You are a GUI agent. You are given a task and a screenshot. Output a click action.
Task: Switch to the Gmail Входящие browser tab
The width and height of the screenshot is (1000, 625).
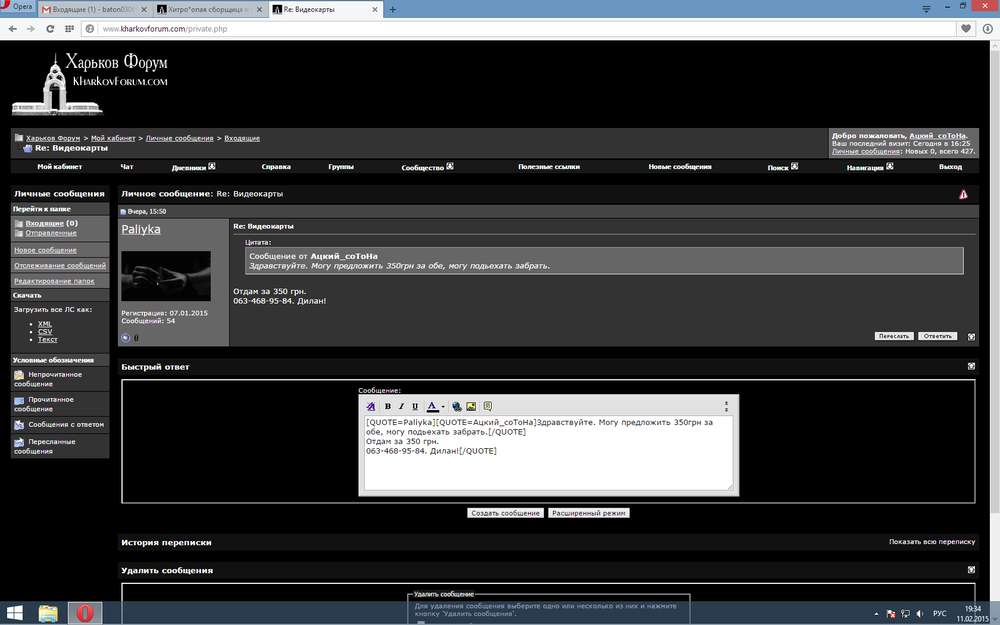coord(93,10)
